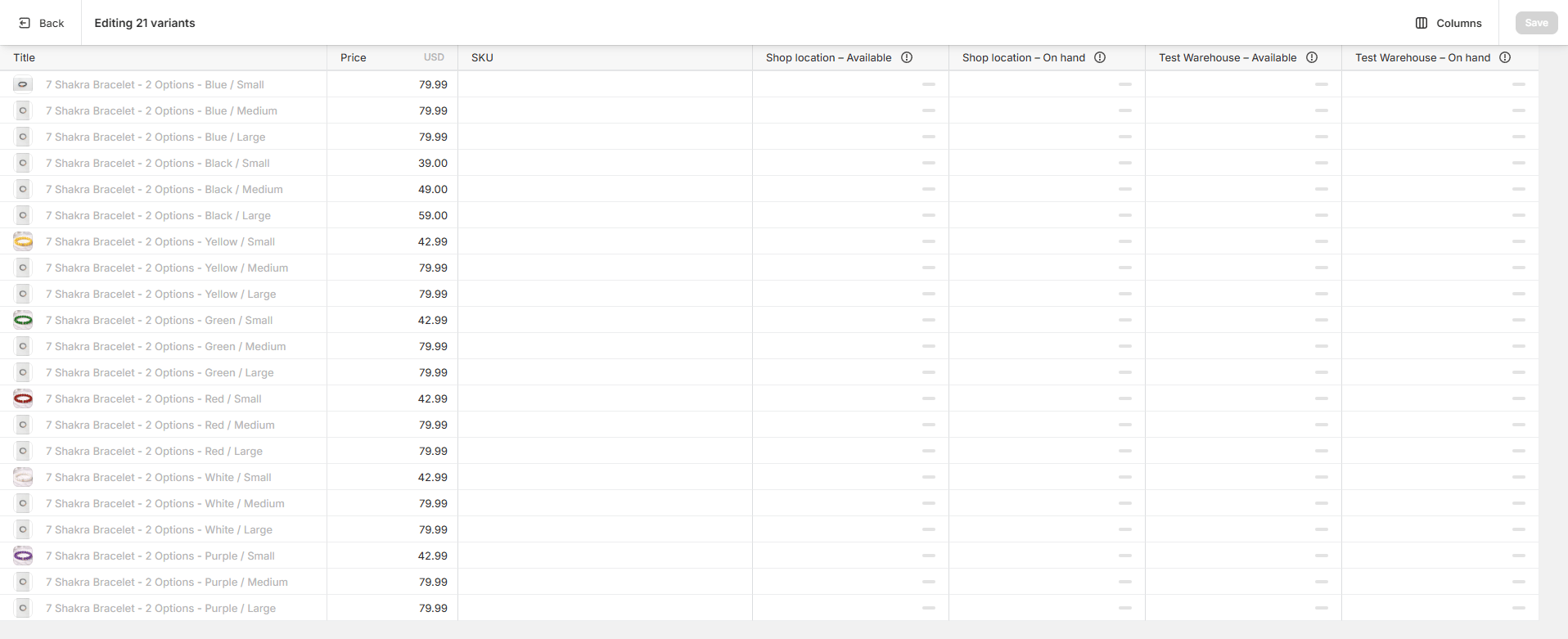Edit price 59.00 for Black / Large
The image size is (1568, 639).
point(393,215)
